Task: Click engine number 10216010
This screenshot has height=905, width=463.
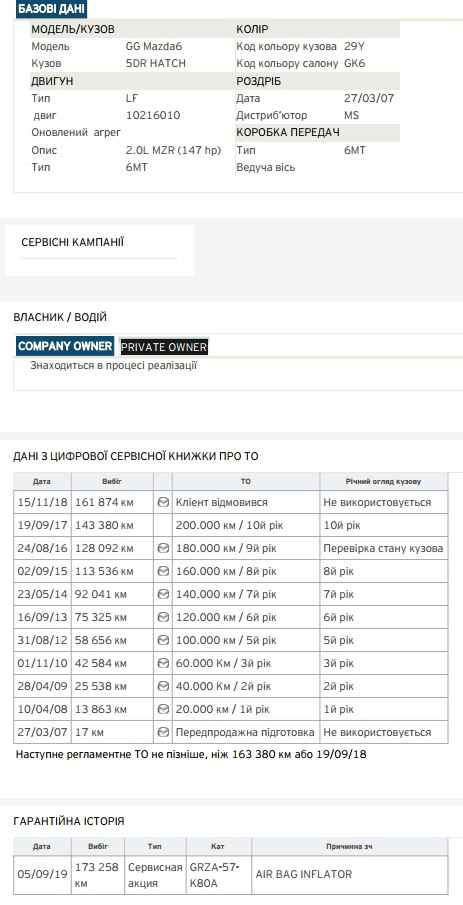Action: click(152, 115)
